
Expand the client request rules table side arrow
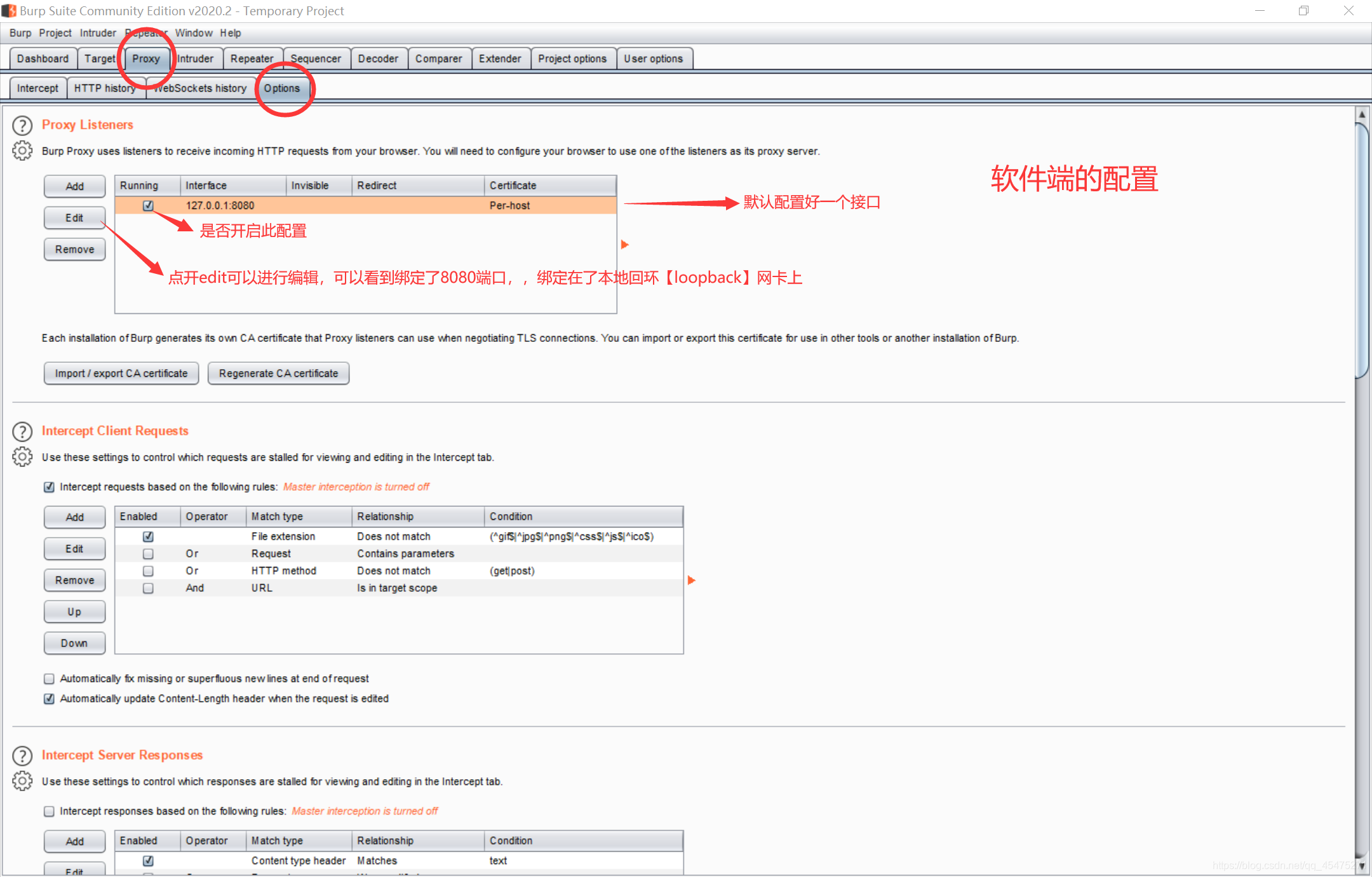[x=692, y=580]
